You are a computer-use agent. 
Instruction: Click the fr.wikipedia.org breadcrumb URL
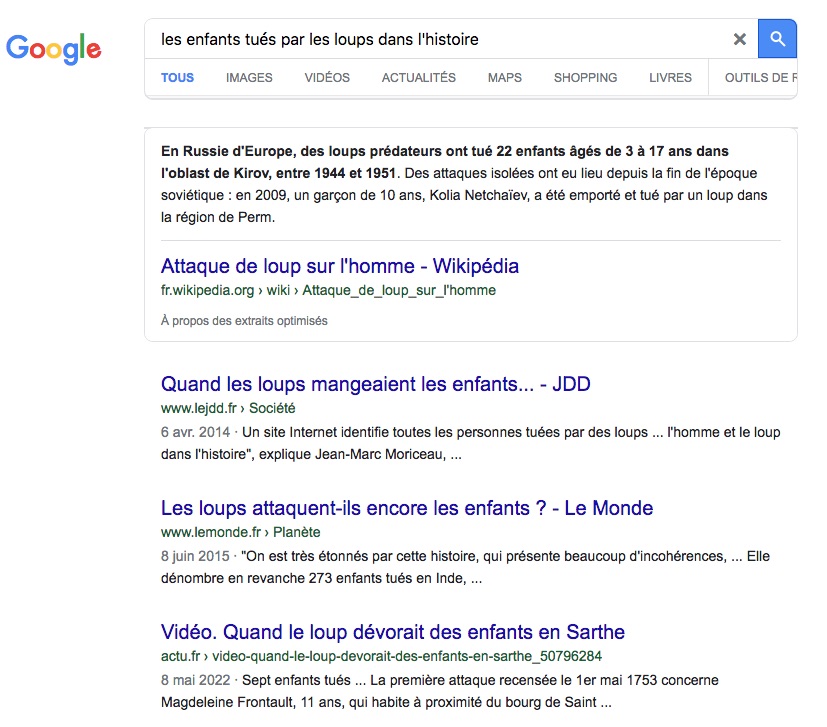[x=328, y=290]
